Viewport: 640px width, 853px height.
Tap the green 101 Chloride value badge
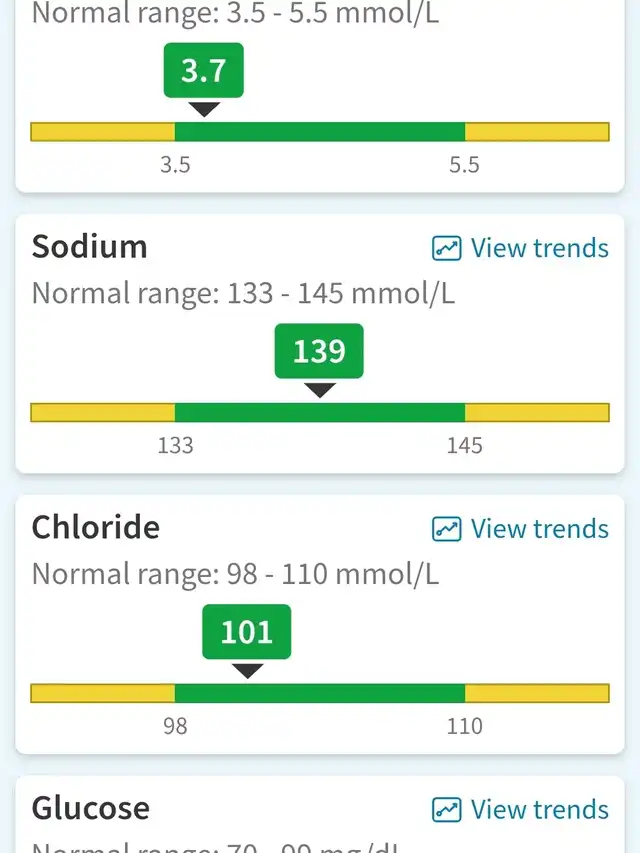[x=246, y=632]
